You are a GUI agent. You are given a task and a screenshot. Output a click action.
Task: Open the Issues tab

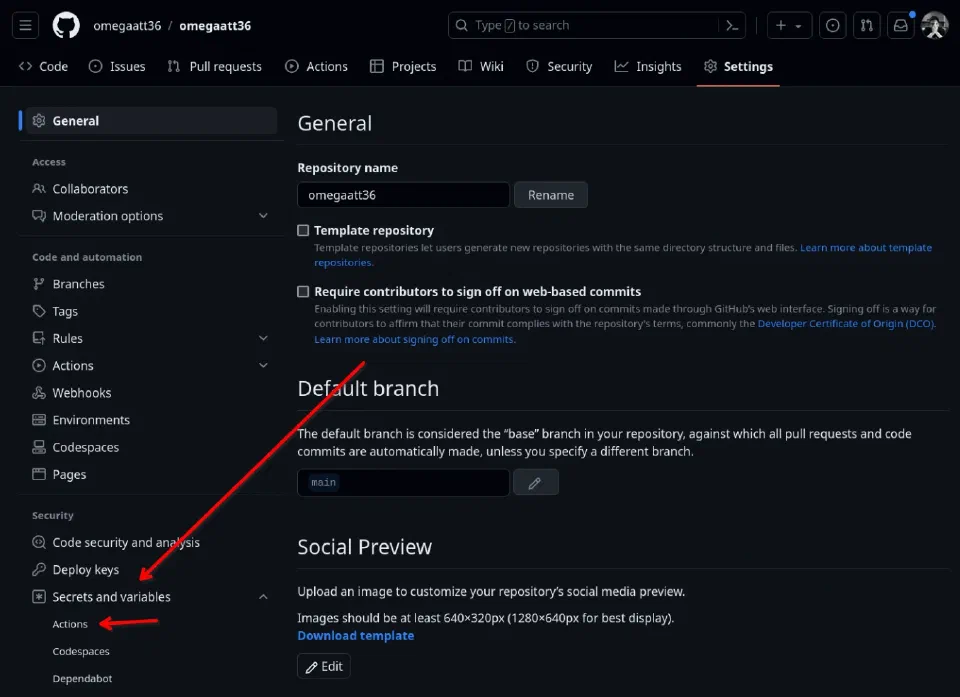click(117, 66)
